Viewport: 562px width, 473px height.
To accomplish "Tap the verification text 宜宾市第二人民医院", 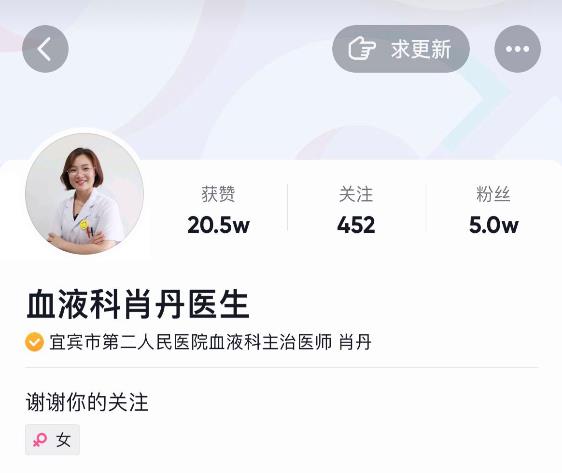I will (129, 342).
